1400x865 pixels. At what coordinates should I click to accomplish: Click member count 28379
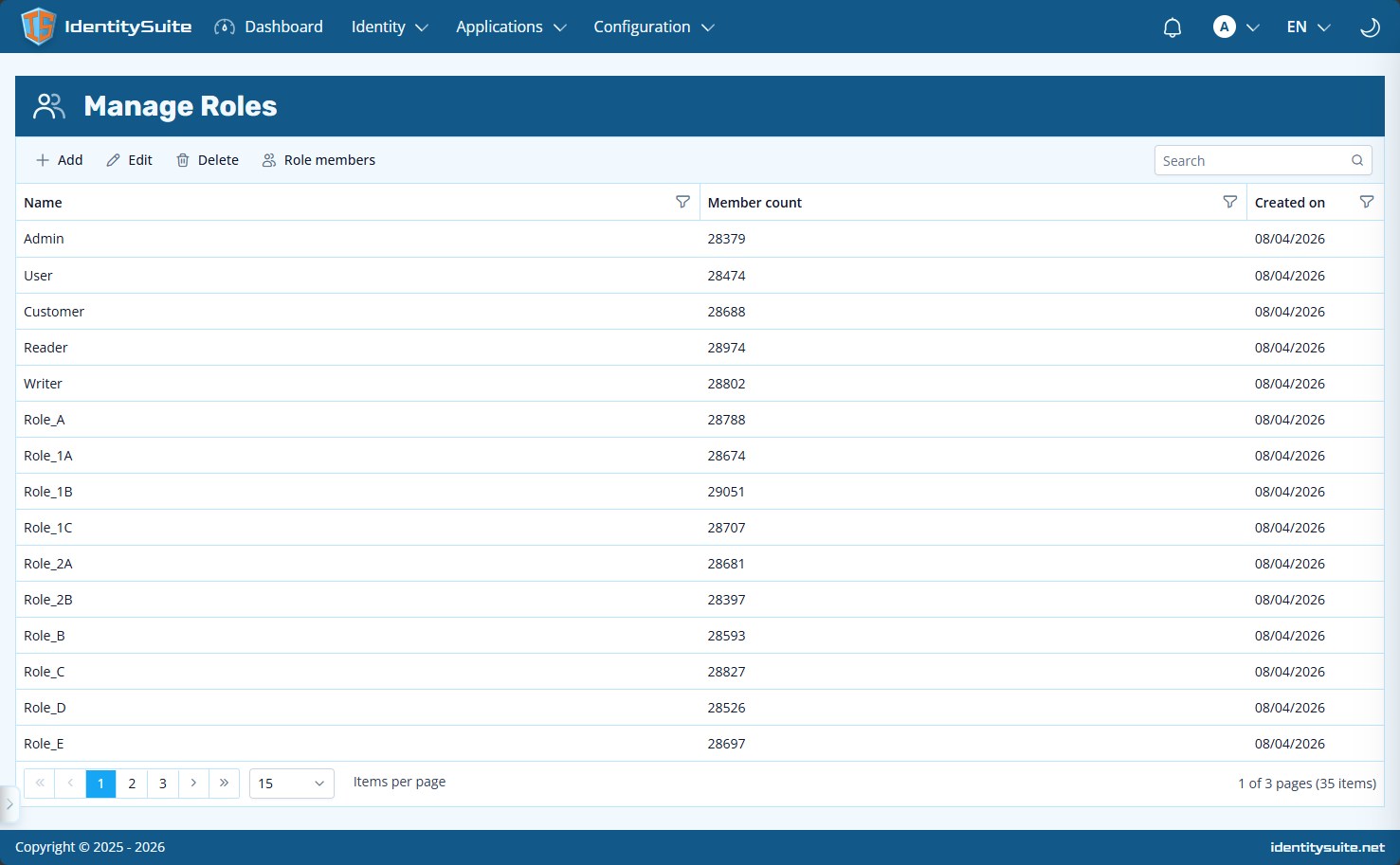[x=726, y=239]
